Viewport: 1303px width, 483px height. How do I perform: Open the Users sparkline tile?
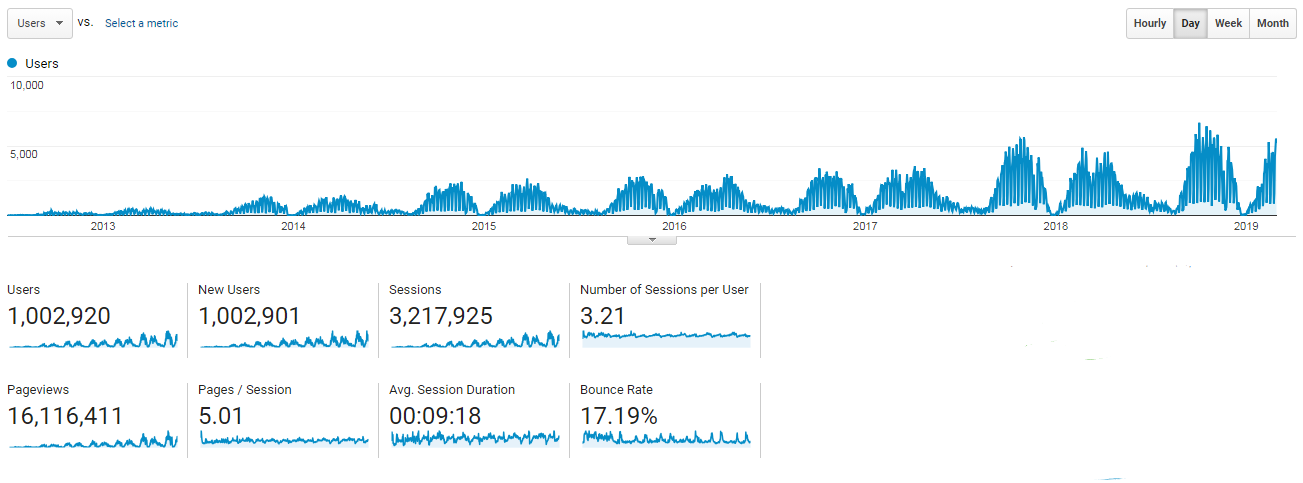pos(92,340)
